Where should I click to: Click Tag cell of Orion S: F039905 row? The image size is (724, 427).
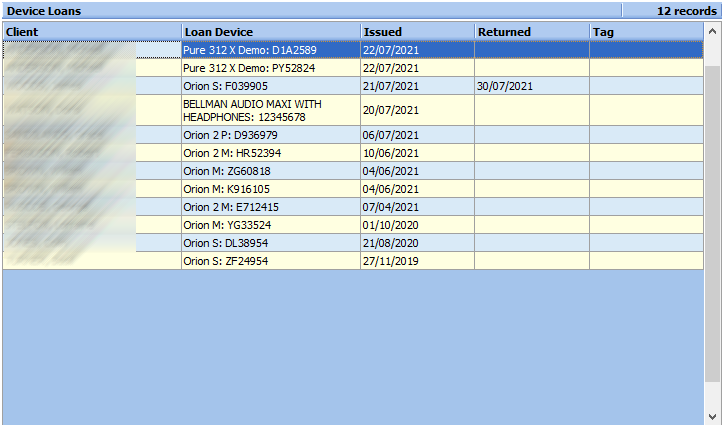(x=646, y=86)
